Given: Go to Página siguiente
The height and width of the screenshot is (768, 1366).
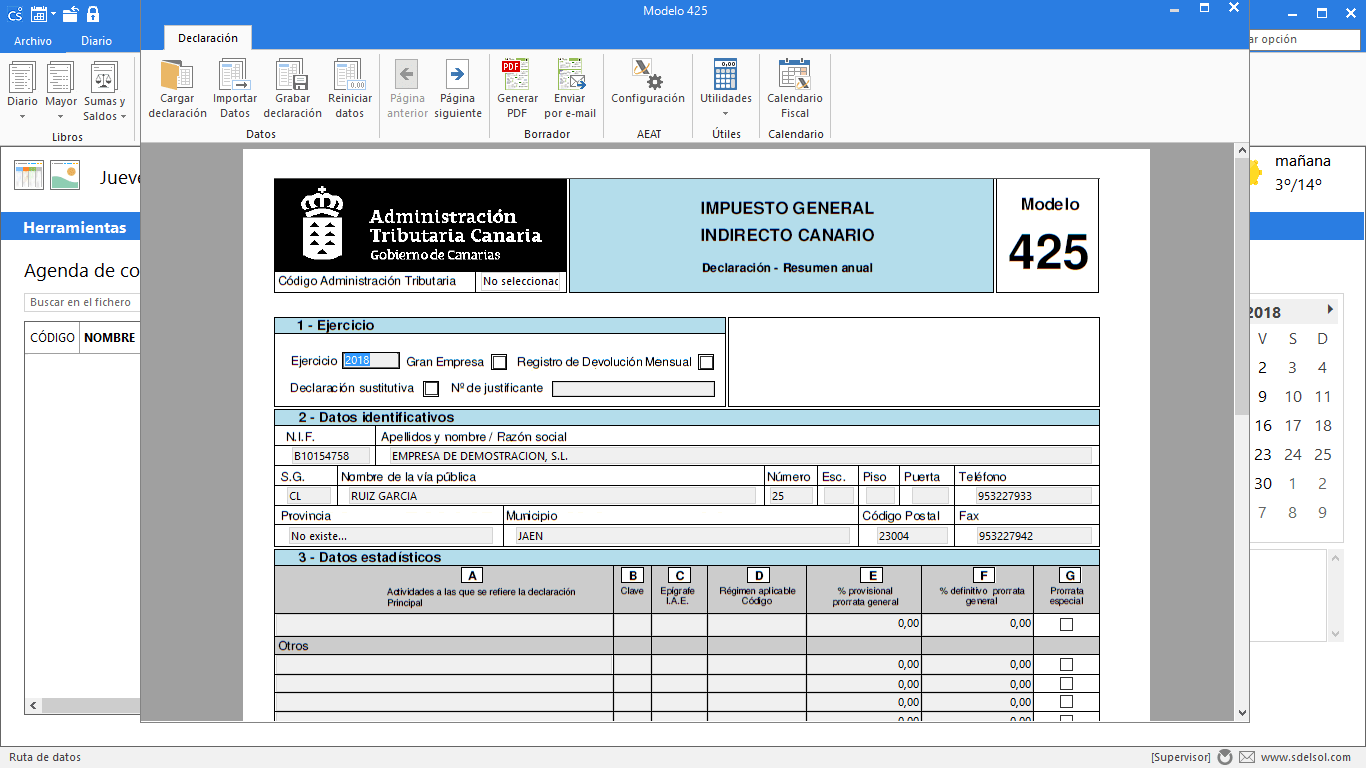Looking at the screenshot, I should 457,89.
